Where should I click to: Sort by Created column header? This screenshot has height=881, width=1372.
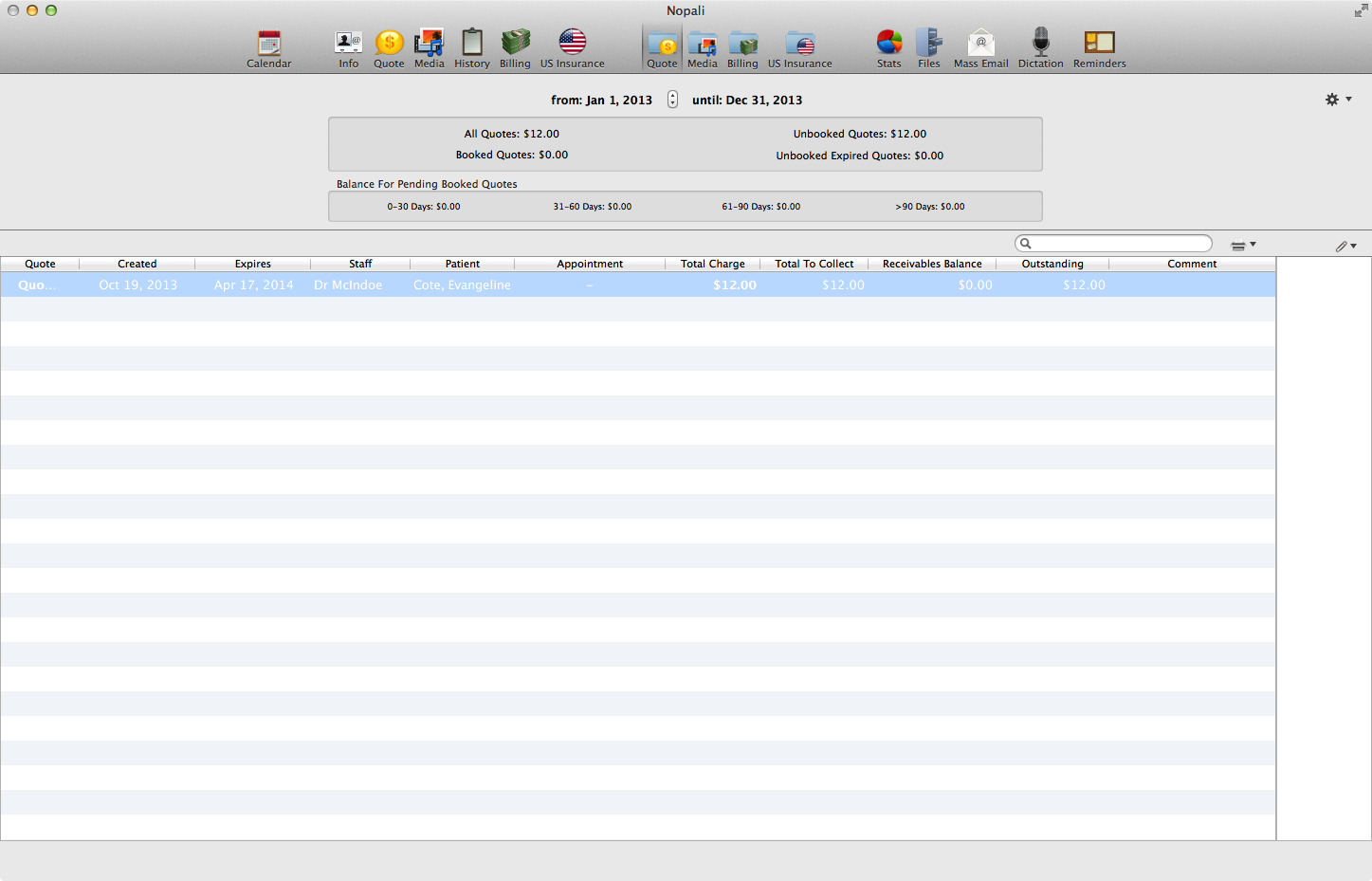137,264
